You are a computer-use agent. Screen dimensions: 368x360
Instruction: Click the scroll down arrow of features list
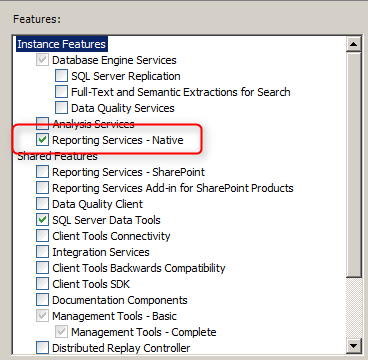click(354, 346)
